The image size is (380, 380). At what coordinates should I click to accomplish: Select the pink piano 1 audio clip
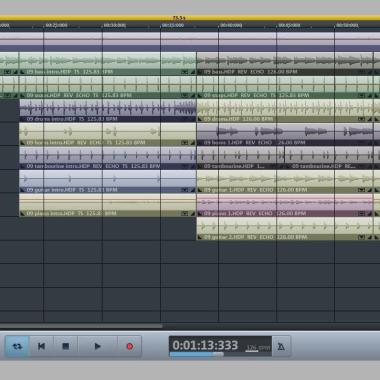pos(285,205)
